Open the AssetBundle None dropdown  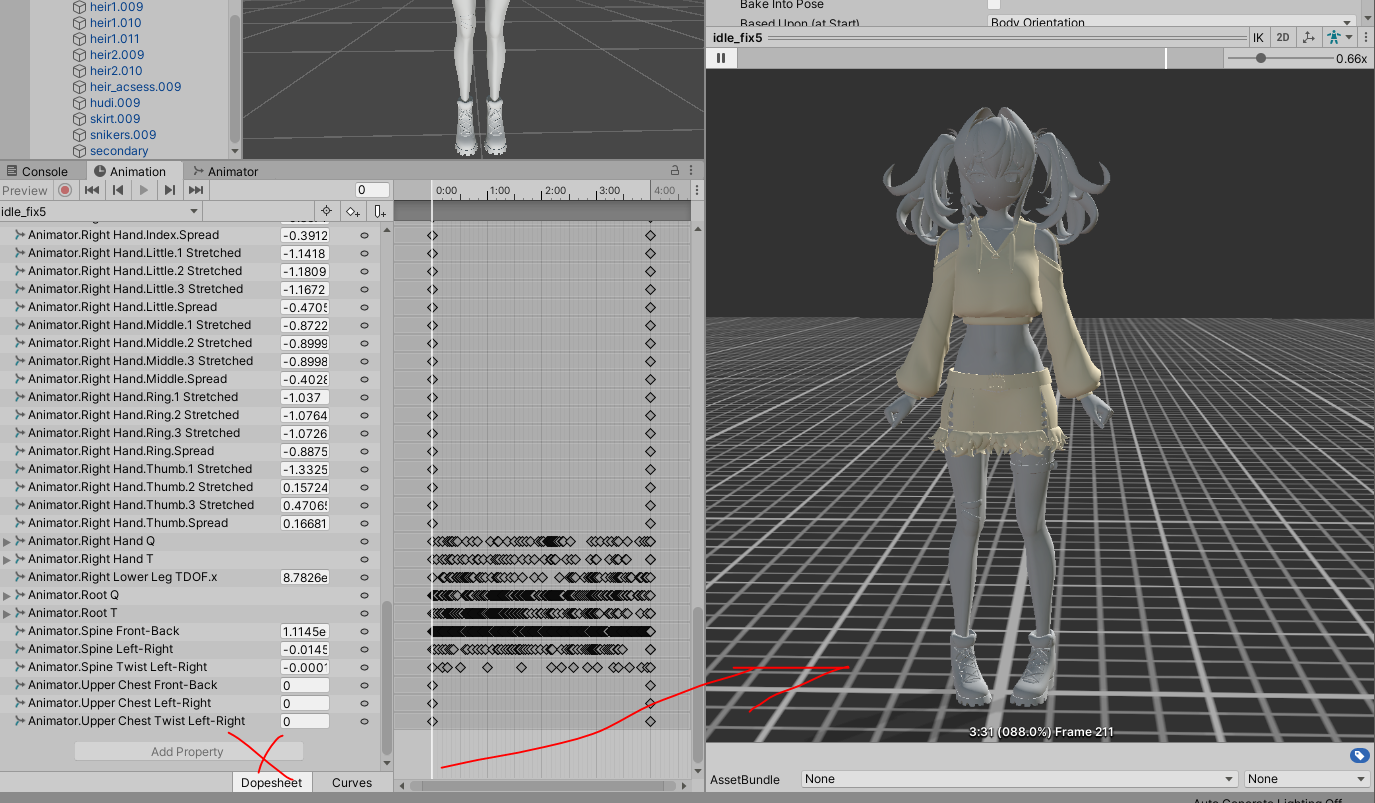(x=1020, y=779)
